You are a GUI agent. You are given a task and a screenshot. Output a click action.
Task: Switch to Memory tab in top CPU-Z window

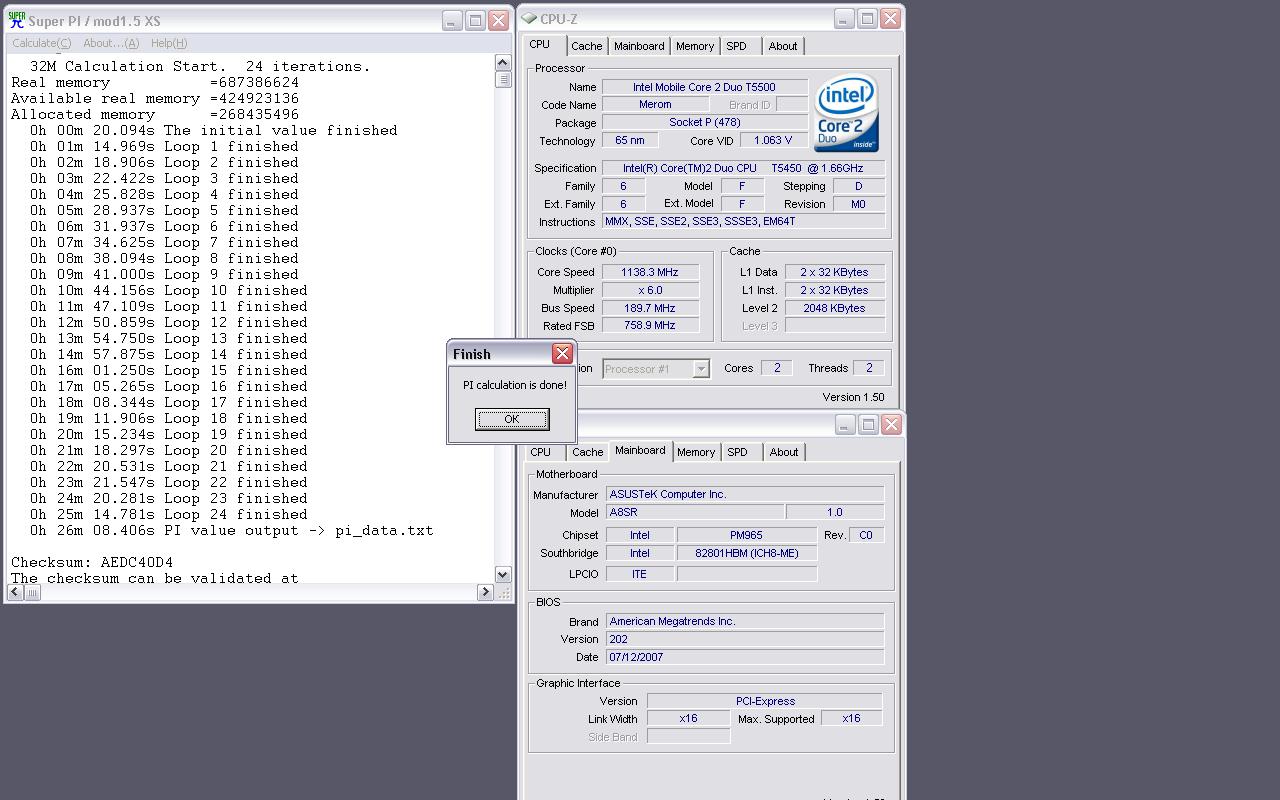coord(695,46)
